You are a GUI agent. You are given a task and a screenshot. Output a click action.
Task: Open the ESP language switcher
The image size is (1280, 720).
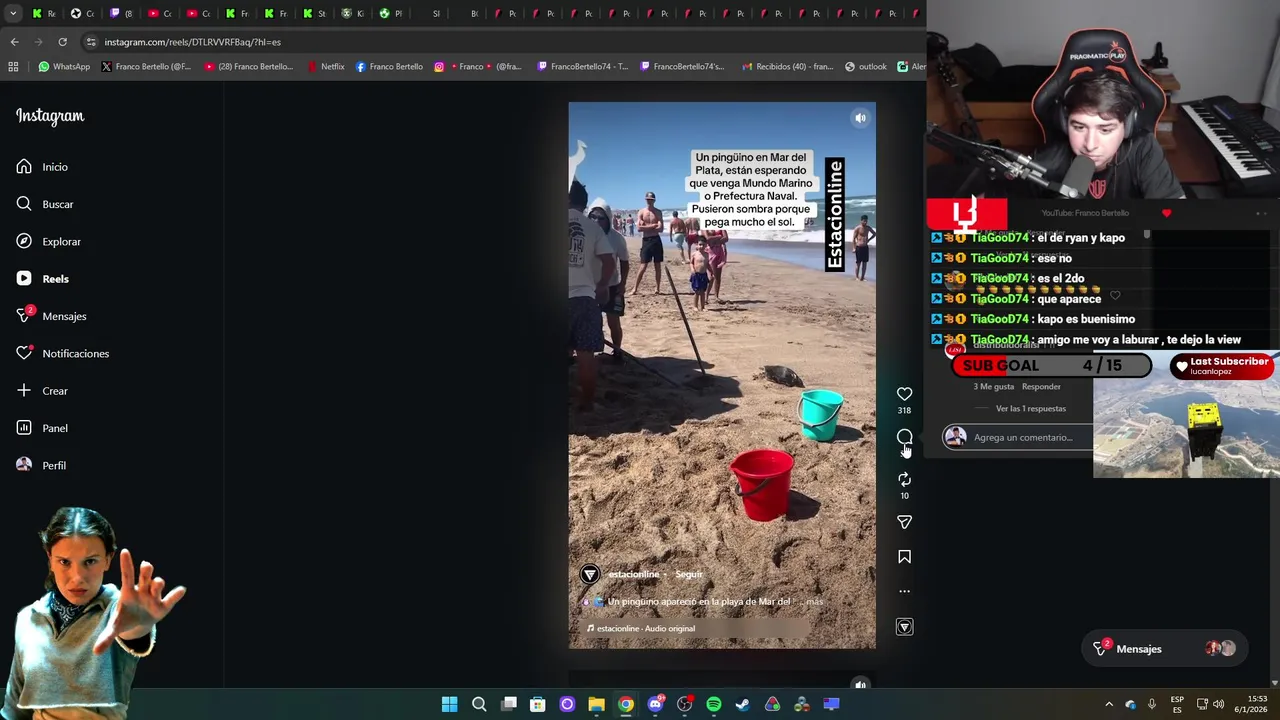point(1177,704)
